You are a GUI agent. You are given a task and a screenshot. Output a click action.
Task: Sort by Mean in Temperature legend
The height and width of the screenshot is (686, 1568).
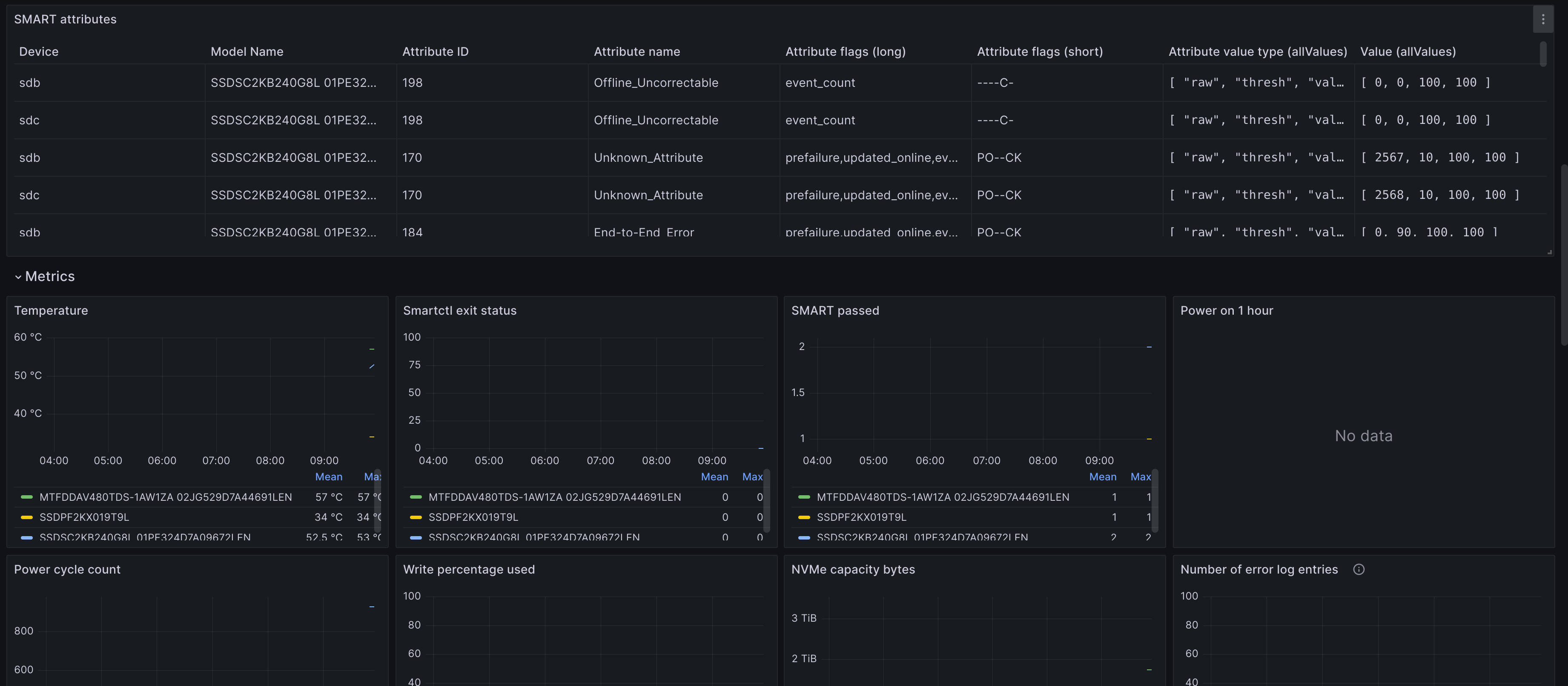pos(329,476)
